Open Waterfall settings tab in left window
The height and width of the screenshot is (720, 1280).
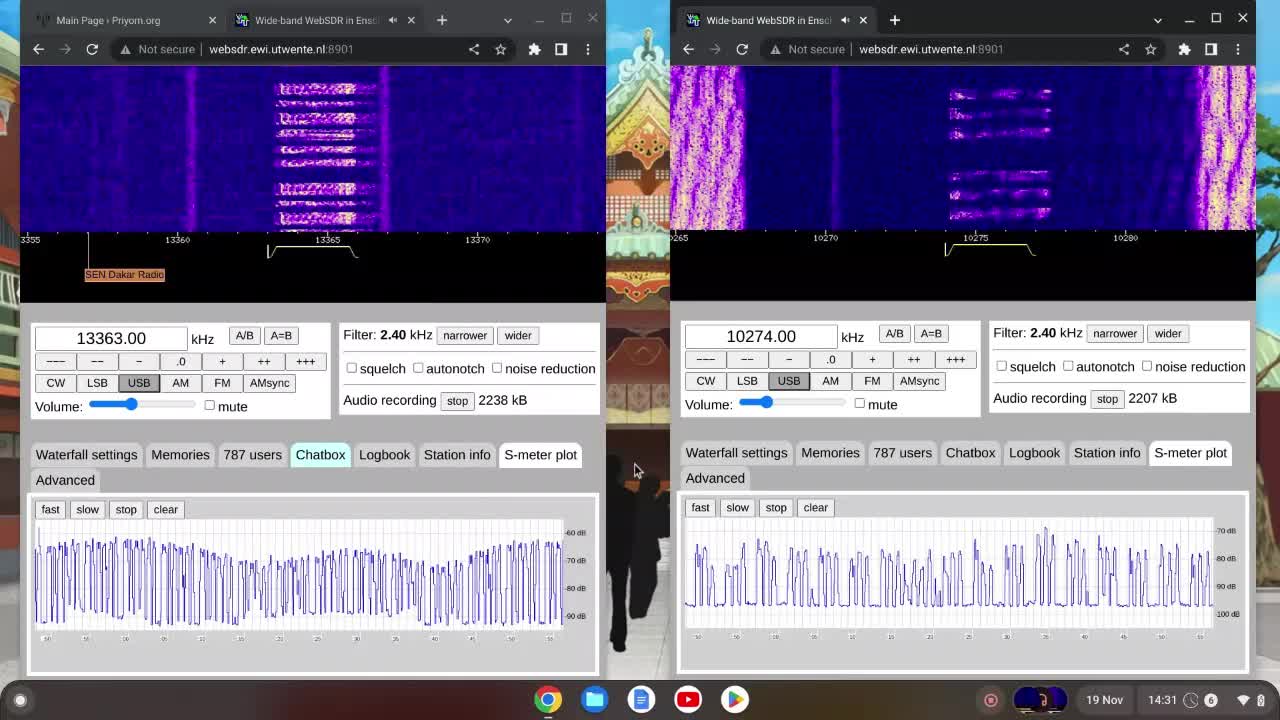(x=87, y=455)
